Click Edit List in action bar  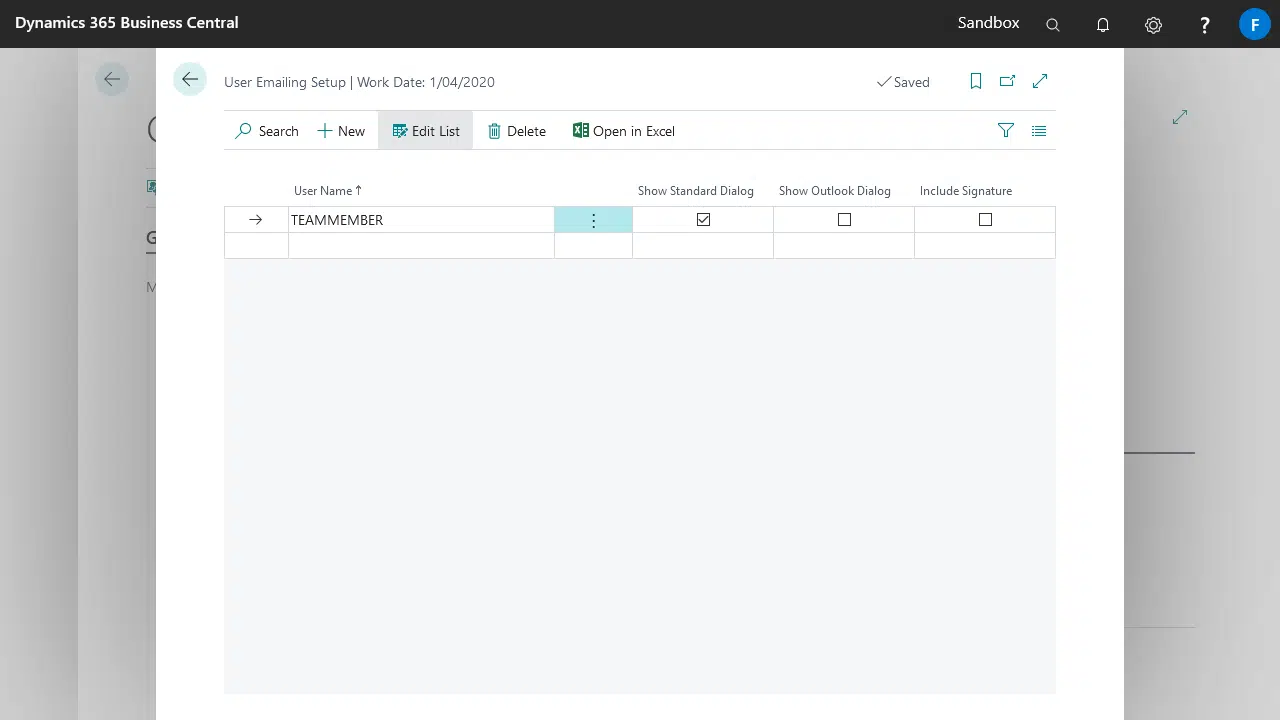pos(426,131)
